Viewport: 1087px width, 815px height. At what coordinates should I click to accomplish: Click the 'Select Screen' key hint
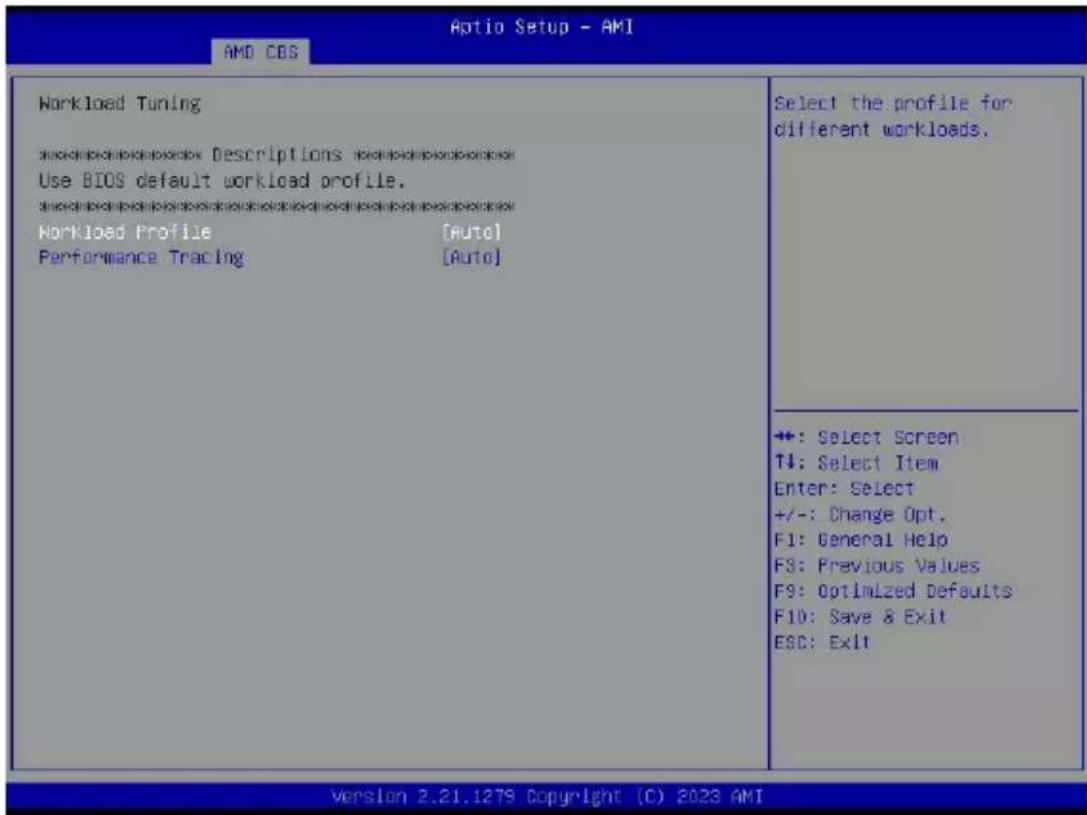tap(867, 437)
